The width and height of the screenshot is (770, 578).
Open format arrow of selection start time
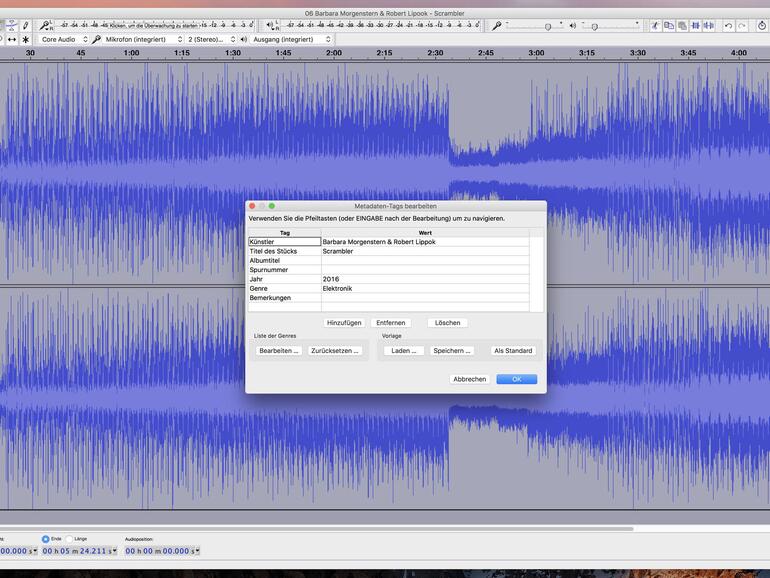pyautogui.click(x=35, y=551)
